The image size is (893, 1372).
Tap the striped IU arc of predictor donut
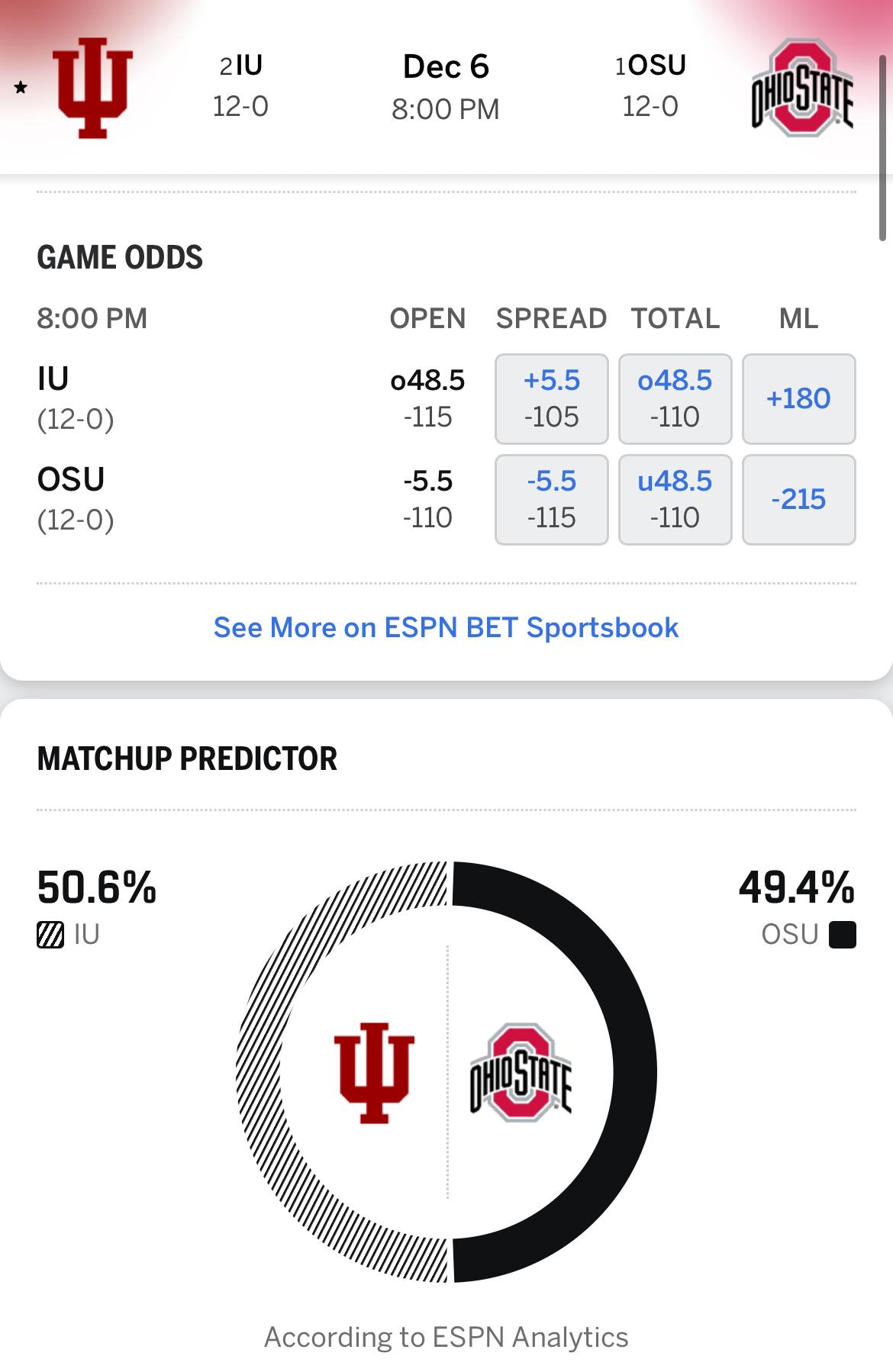(x=260, y=1071)
